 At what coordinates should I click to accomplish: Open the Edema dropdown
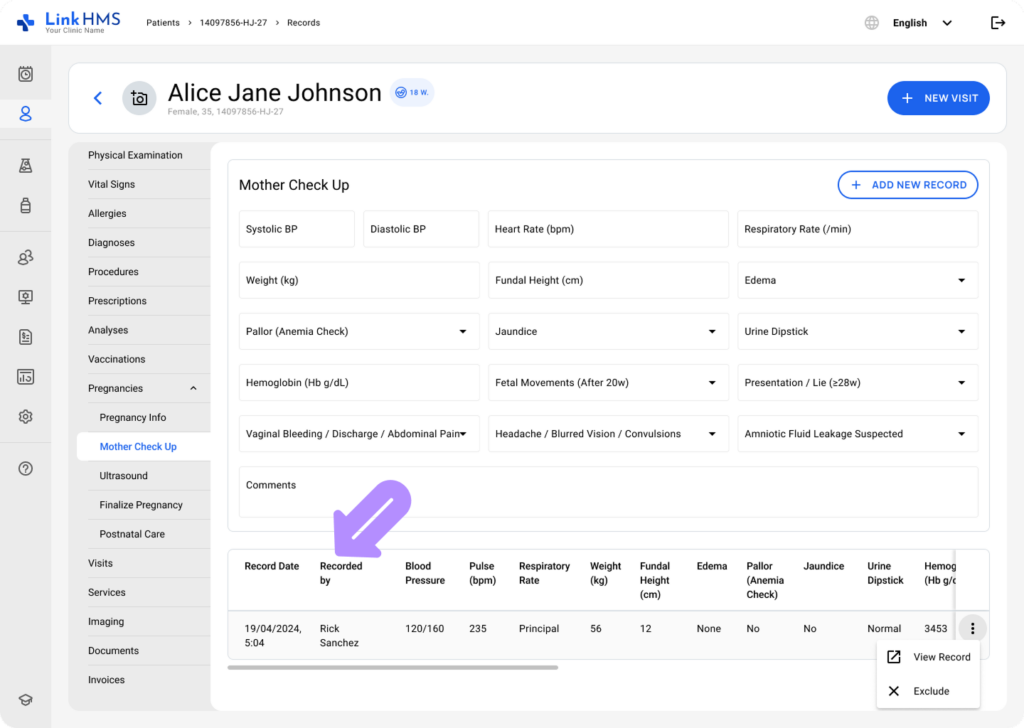coord(857,281)
